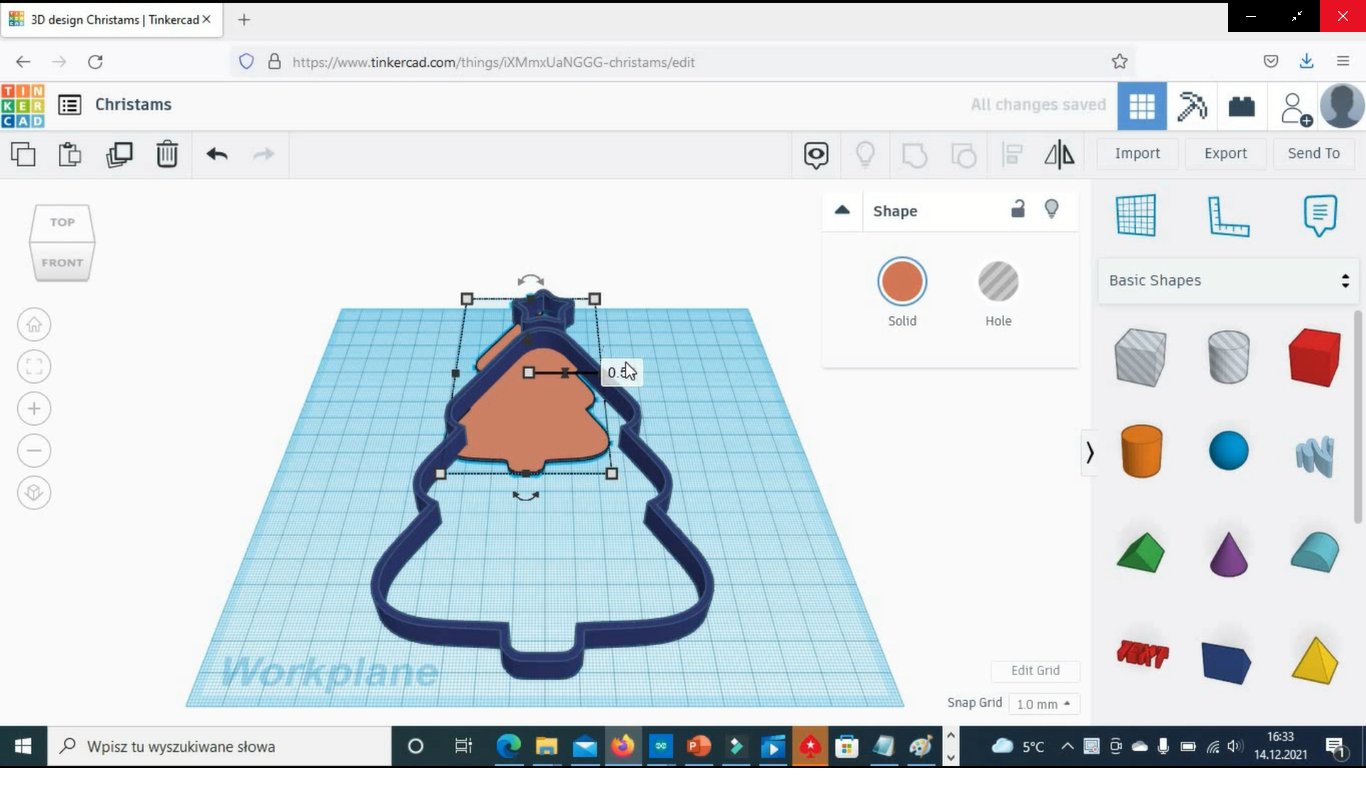The width and height of the screenshot is (1366, 799).
Task: Open the design list menu icon
Action: pos(69,105)
